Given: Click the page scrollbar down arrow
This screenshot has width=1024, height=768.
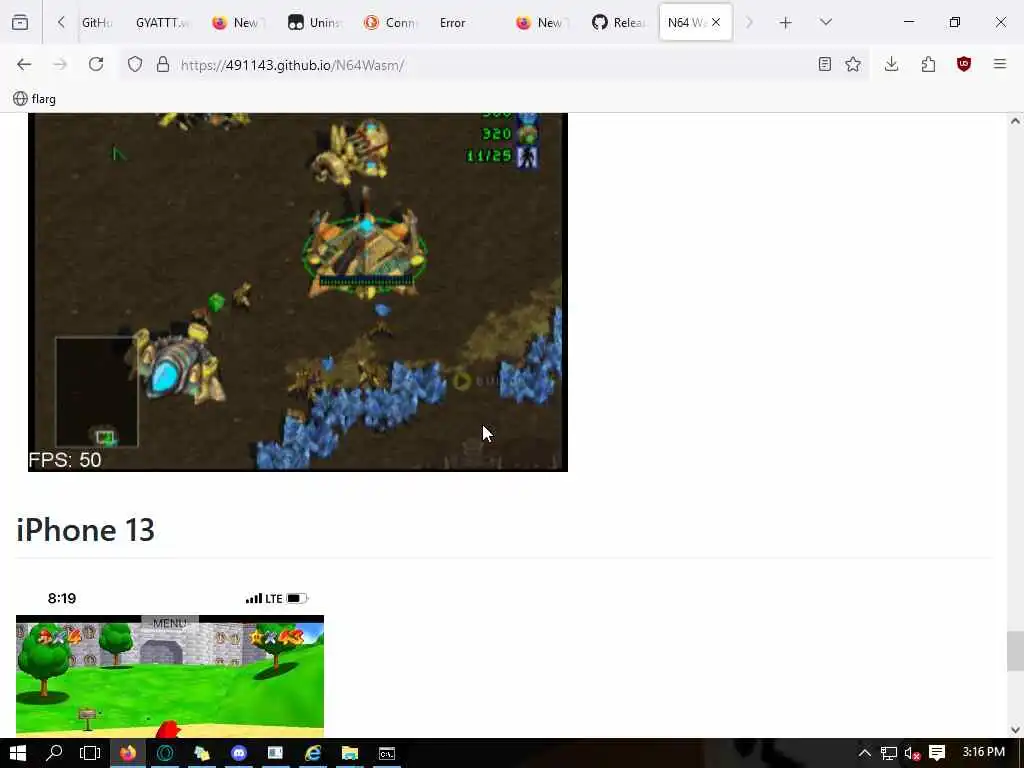Looking at the screenshot, I should tap(1015, 729).
